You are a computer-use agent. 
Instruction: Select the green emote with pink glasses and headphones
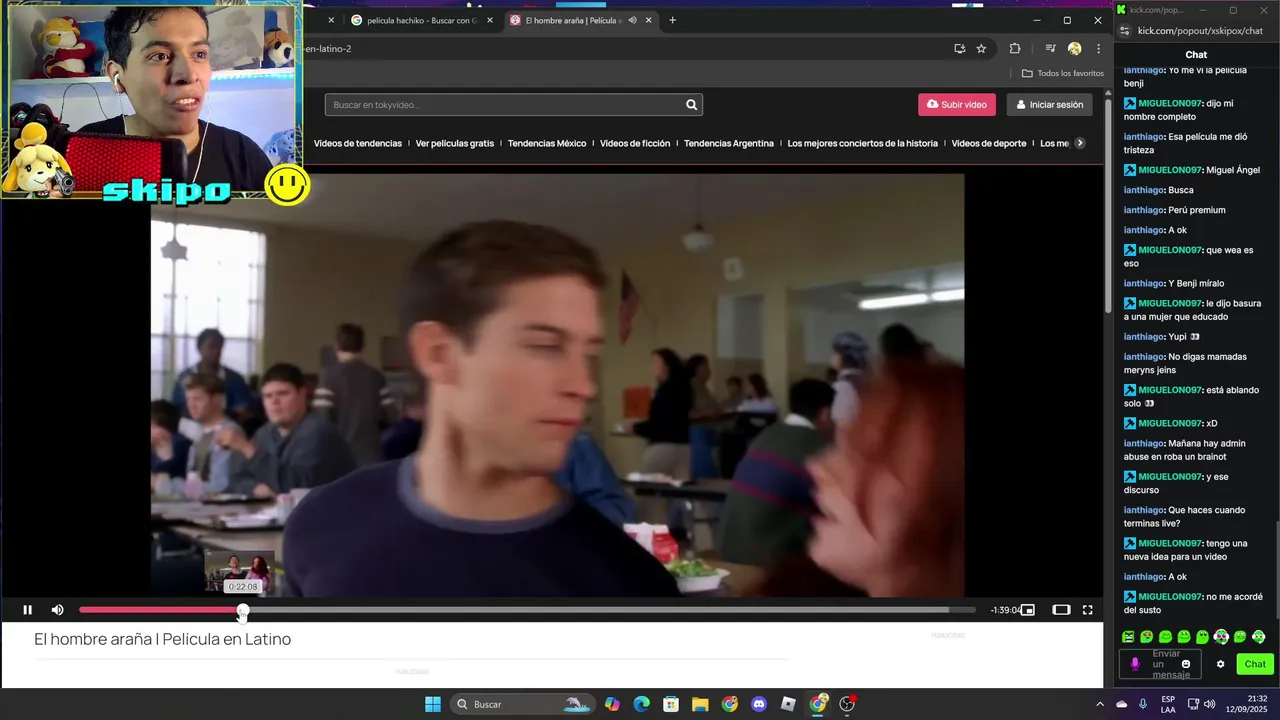click(1221, 637)
